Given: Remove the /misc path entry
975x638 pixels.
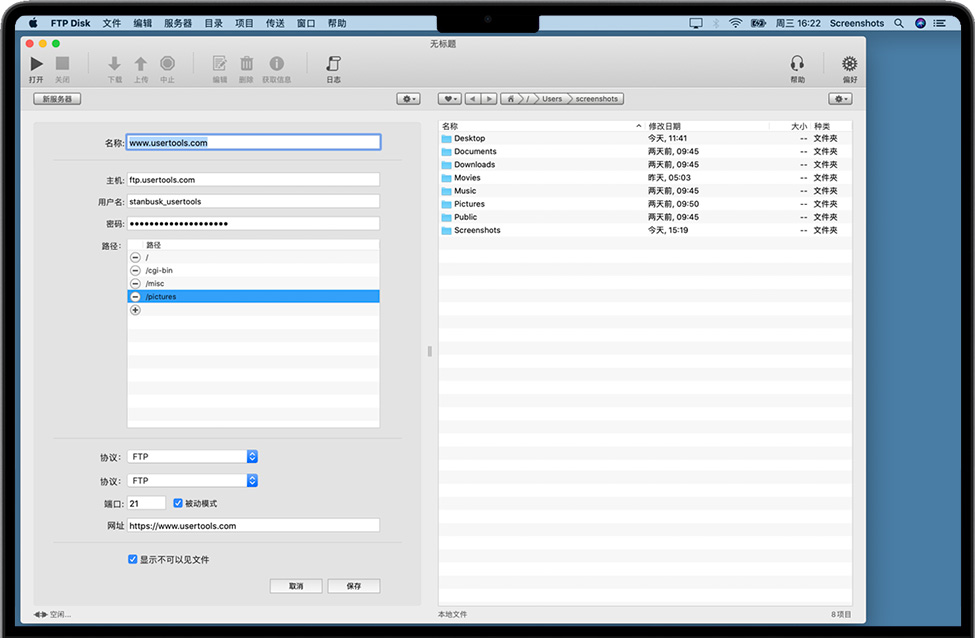Looking at the screenshot, I should [136, 283].
